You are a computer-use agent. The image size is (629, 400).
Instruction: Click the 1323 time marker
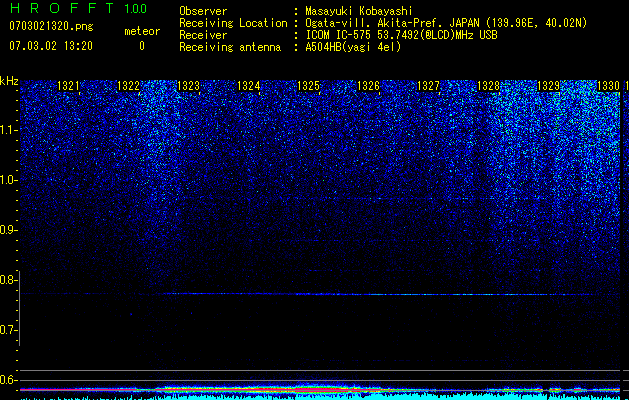tap(189, 85)
